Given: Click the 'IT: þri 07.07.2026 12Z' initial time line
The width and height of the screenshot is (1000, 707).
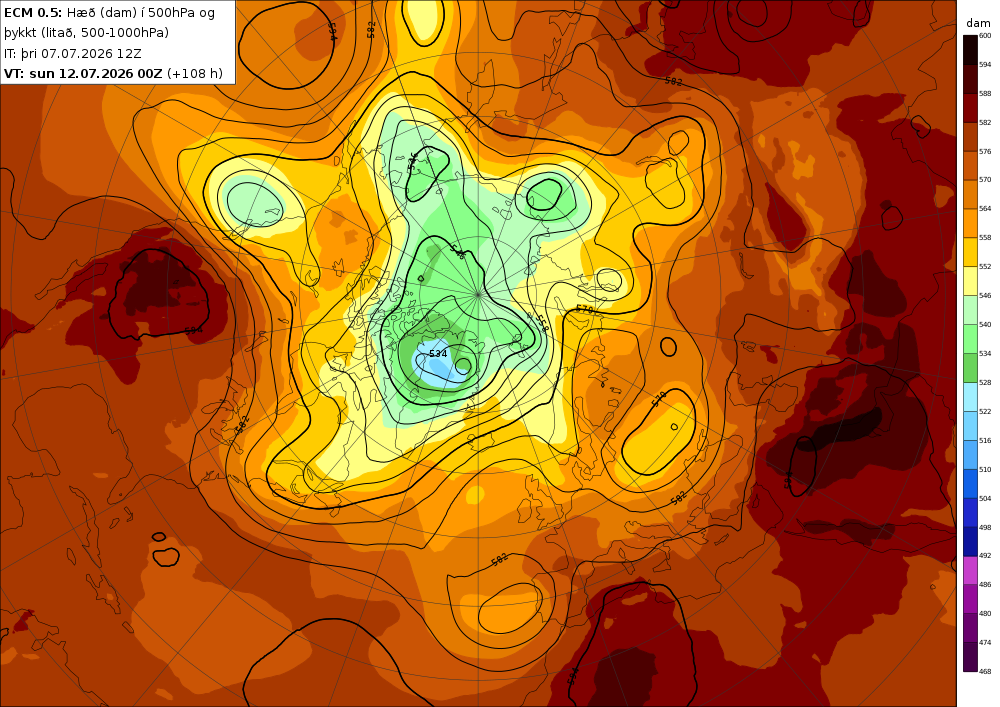Looking at the screenshot, I should click(73, 53).
